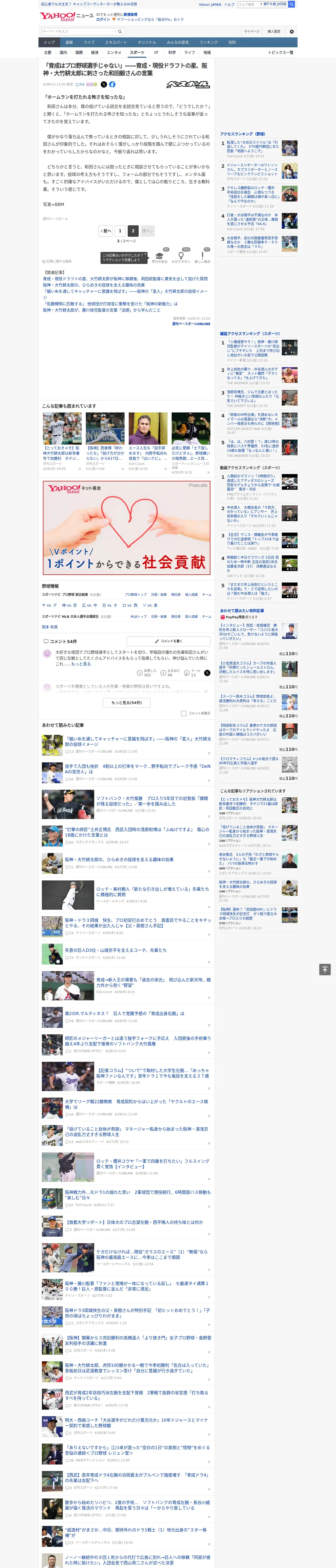The height and width of the screenshot is (1568, 336).
Task: Open related article 育成・現役ドラフトの星 link
Action: tap(125, 279)
